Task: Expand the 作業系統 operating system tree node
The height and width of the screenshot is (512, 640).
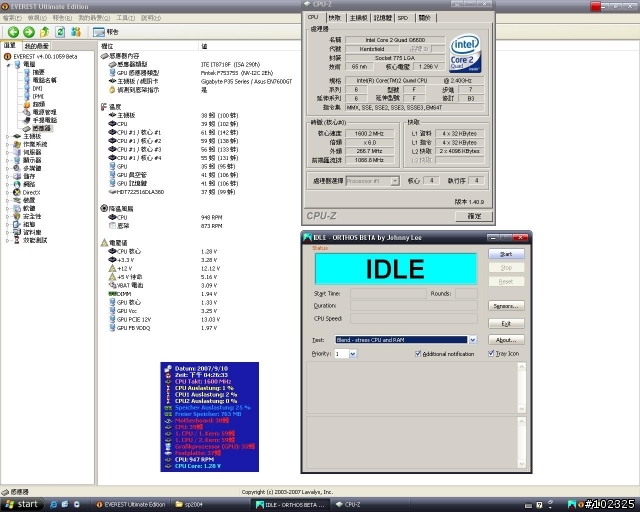Action: 7,145
